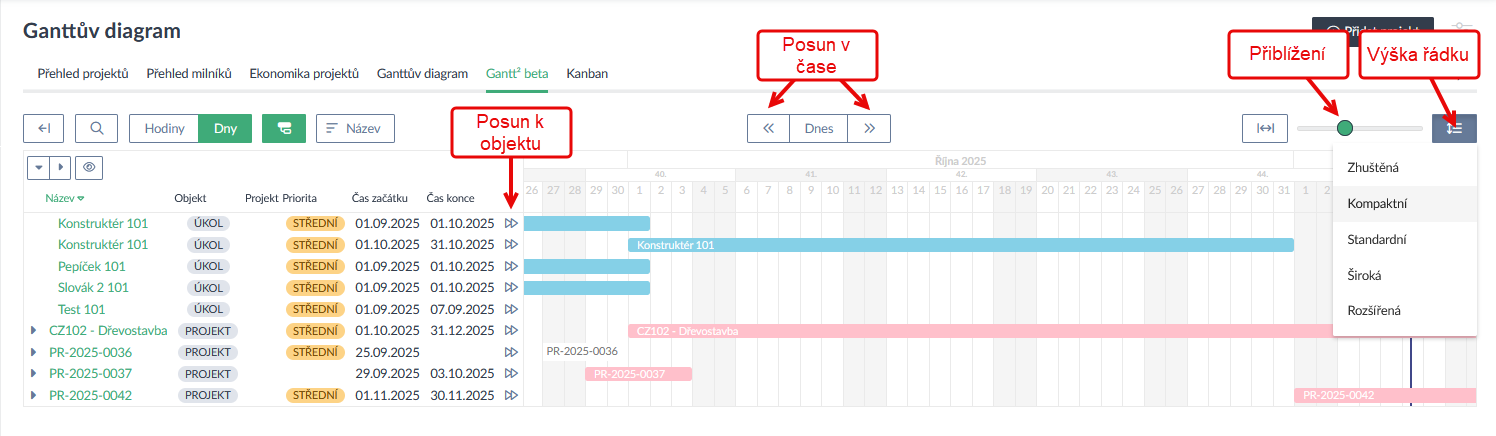Screen dimensions: 1496x436
Task: Click the fit-to-width icon button
Action: click(x=1265, y=128)
